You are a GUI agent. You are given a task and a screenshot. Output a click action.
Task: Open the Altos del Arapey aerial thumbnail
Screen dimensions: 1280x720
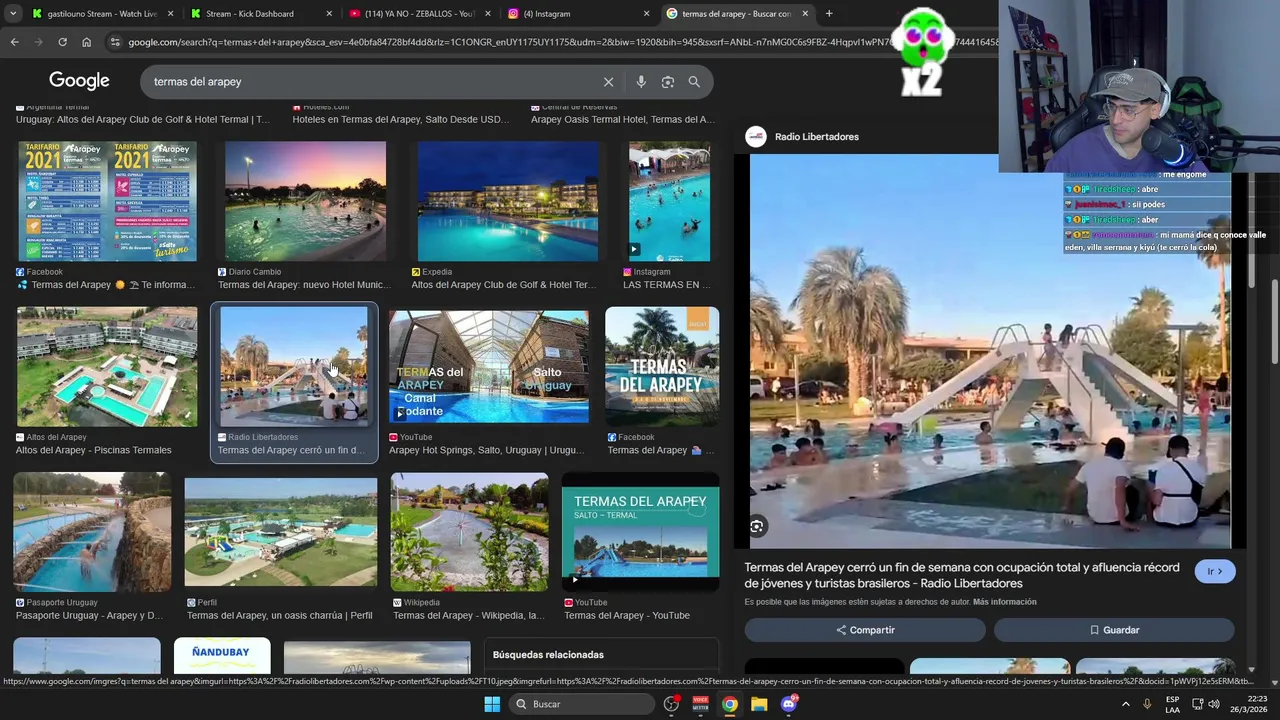pos(107,367)
